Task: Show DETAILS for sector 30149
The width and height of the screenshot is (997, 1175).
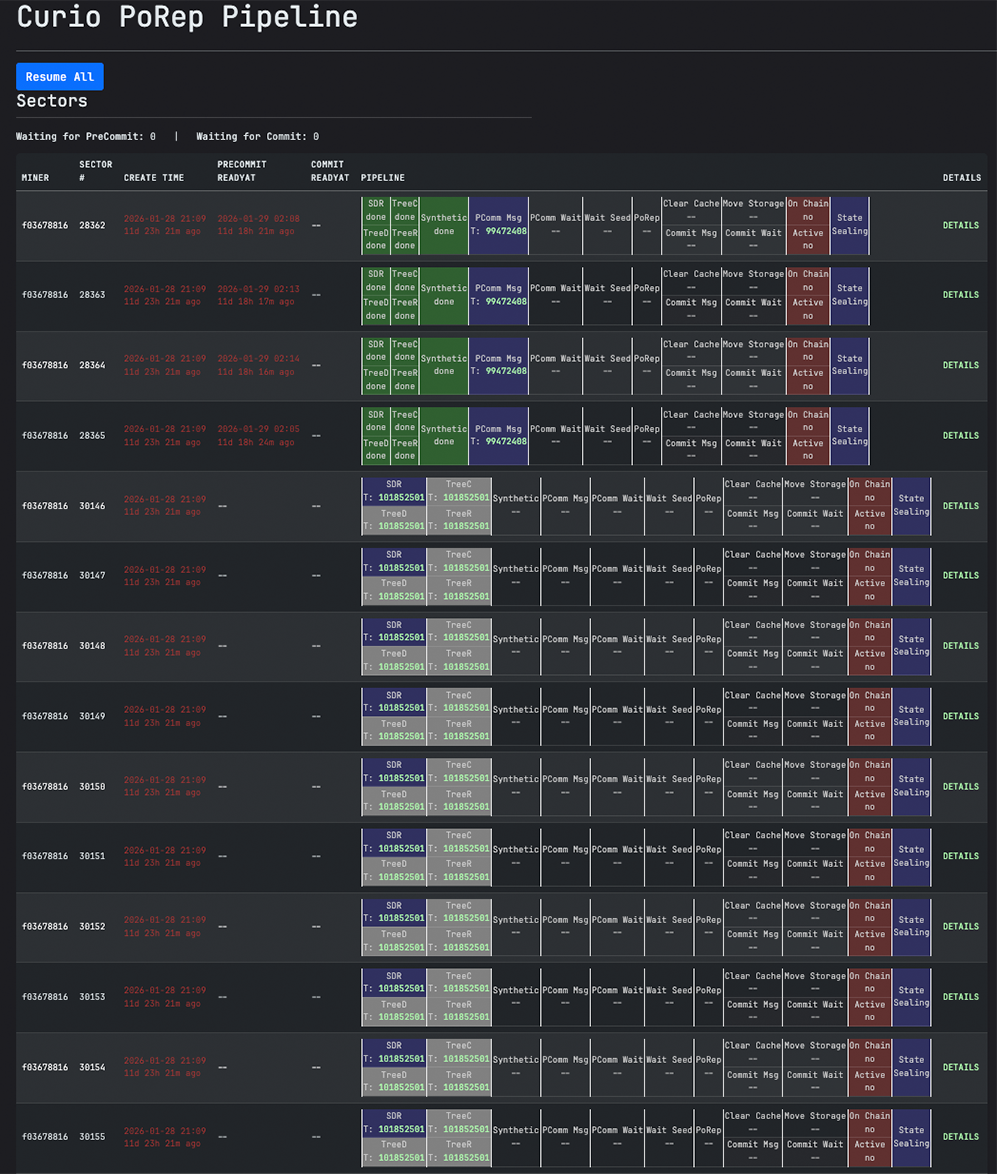Action: [960, 716]
